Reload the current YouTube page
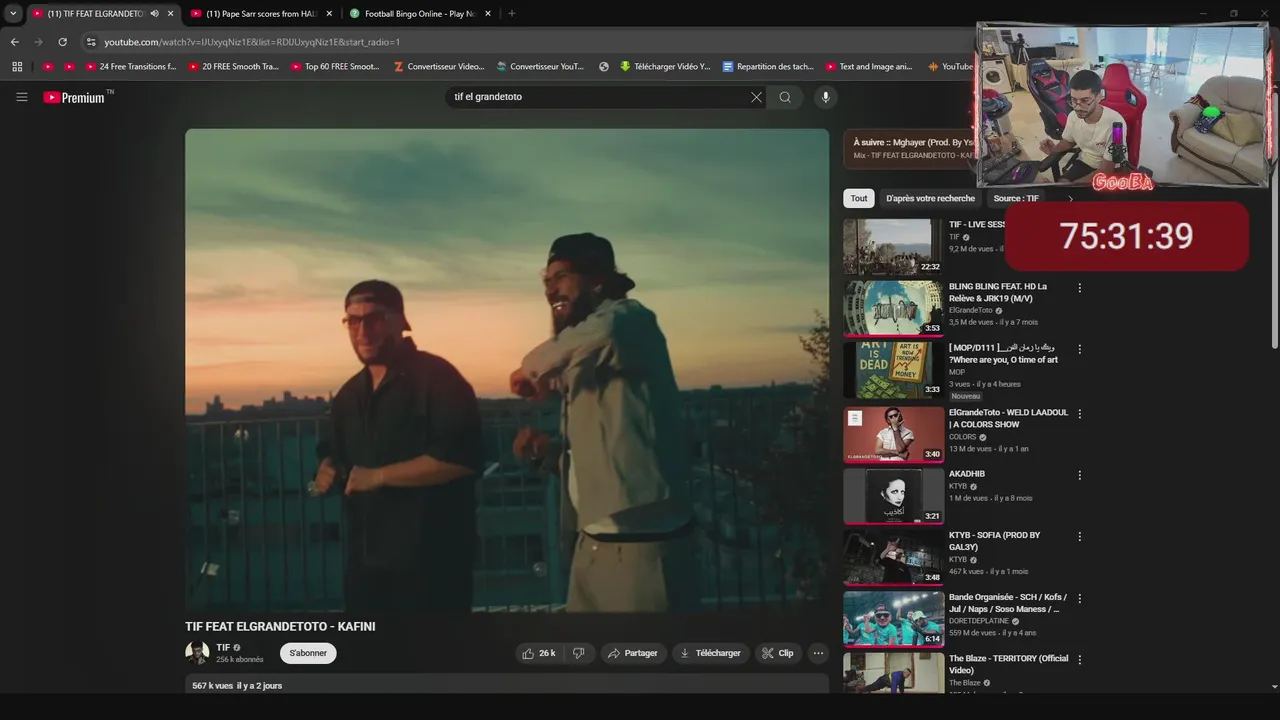1280x720 pixels. [62, 42]
